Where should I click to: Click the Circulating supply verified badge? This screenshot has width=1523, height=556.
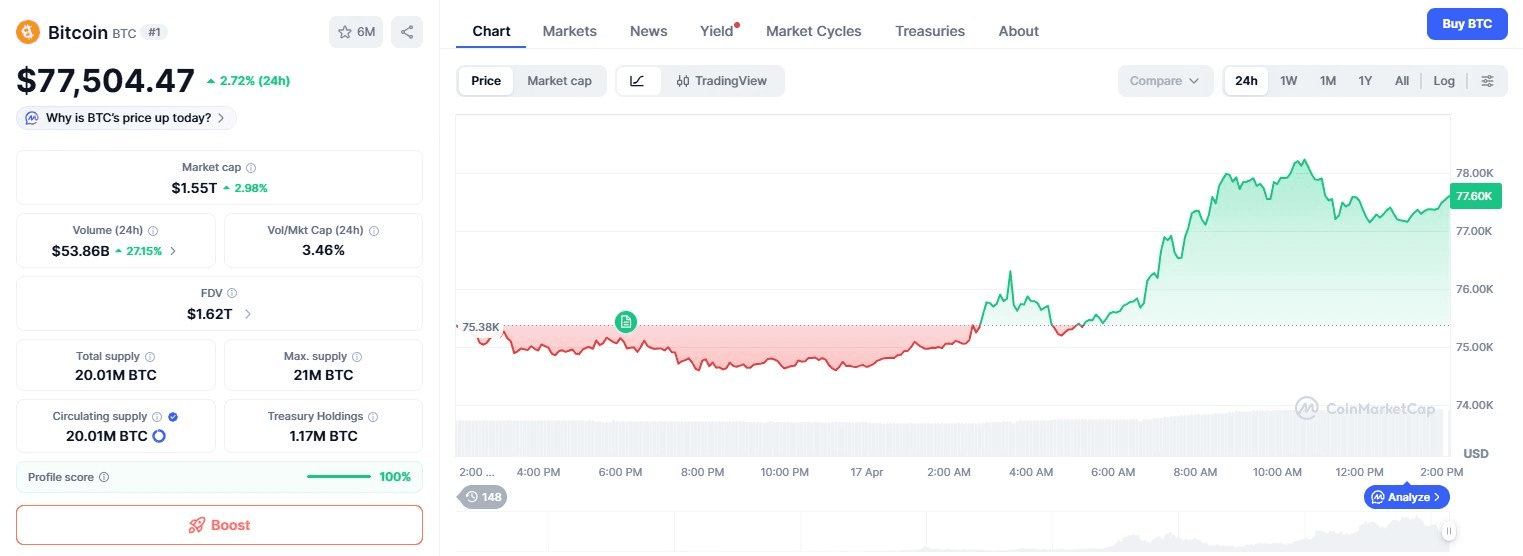pos(173,416)
